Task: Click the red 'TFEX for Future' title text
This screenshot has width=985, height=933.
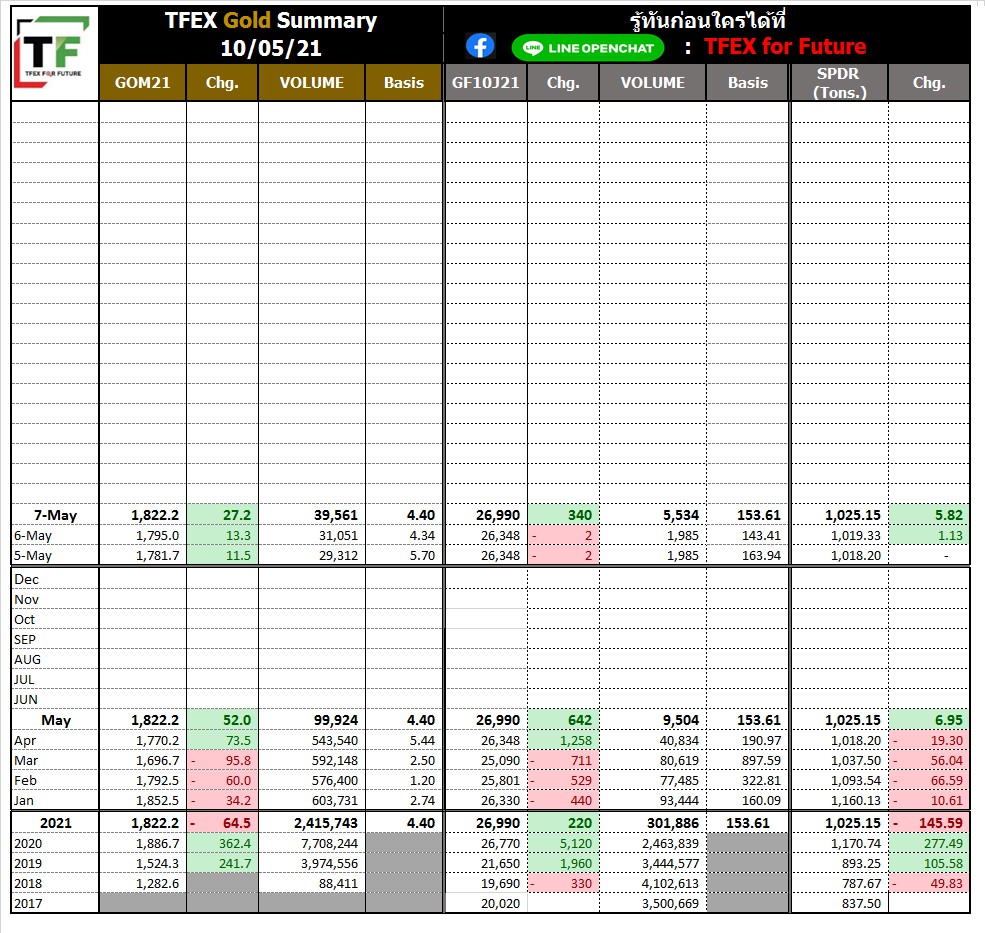Action: [785, 46]
